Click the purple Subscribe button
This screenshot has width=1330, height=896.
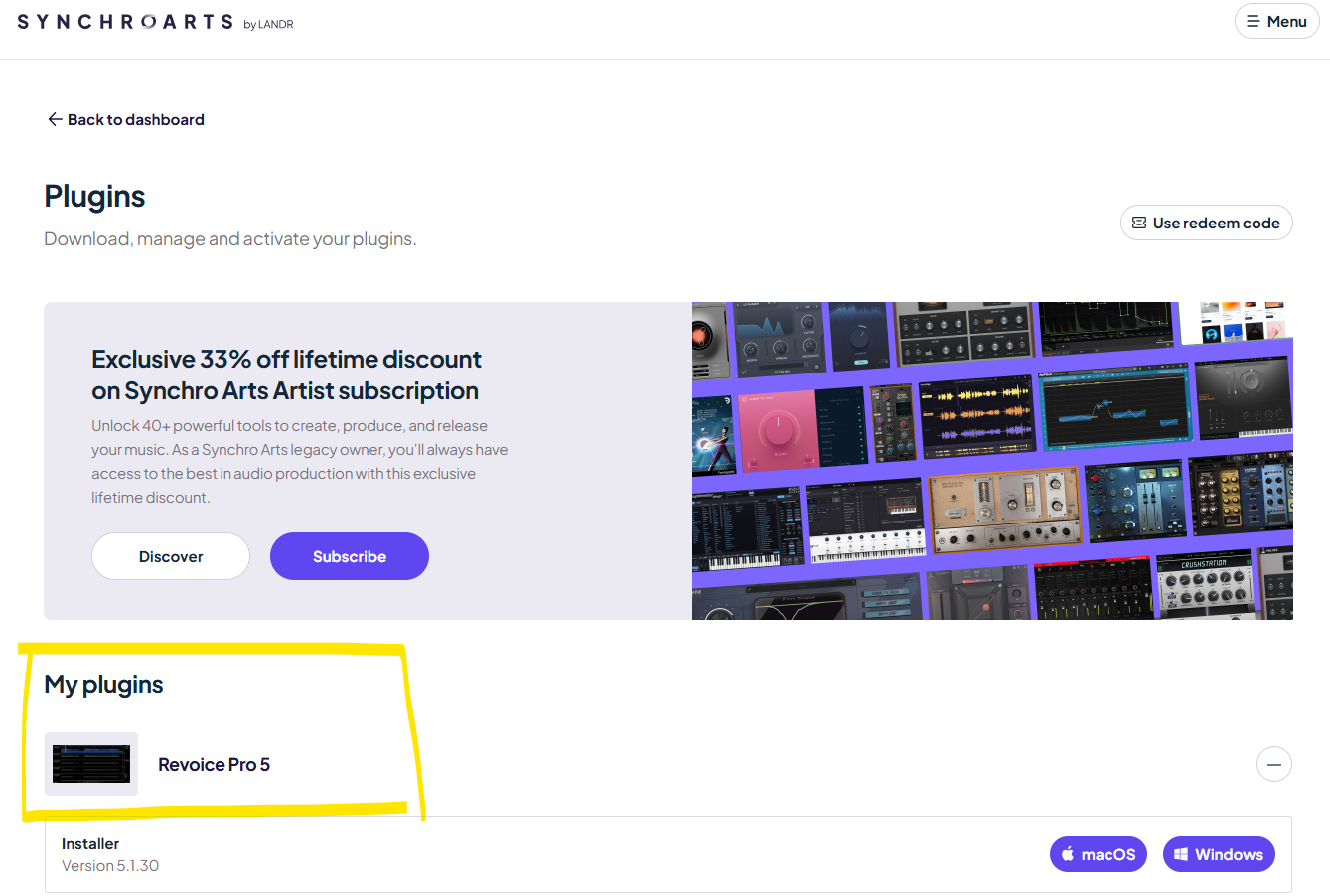[349, 556]
